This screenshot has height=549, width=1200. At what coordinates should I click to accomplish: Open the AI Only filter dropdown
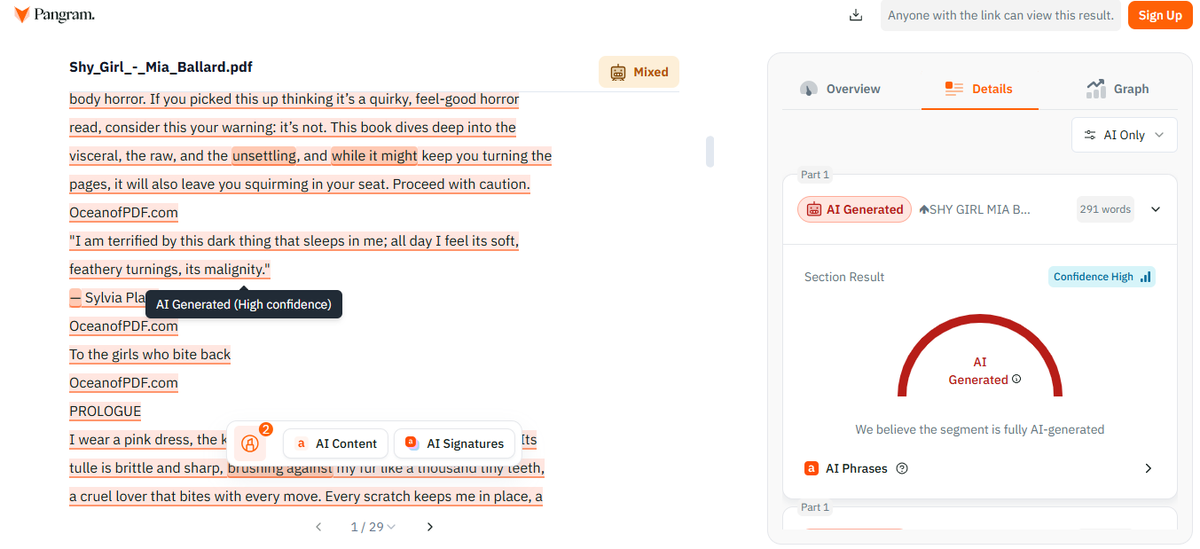click(1124, 135)
